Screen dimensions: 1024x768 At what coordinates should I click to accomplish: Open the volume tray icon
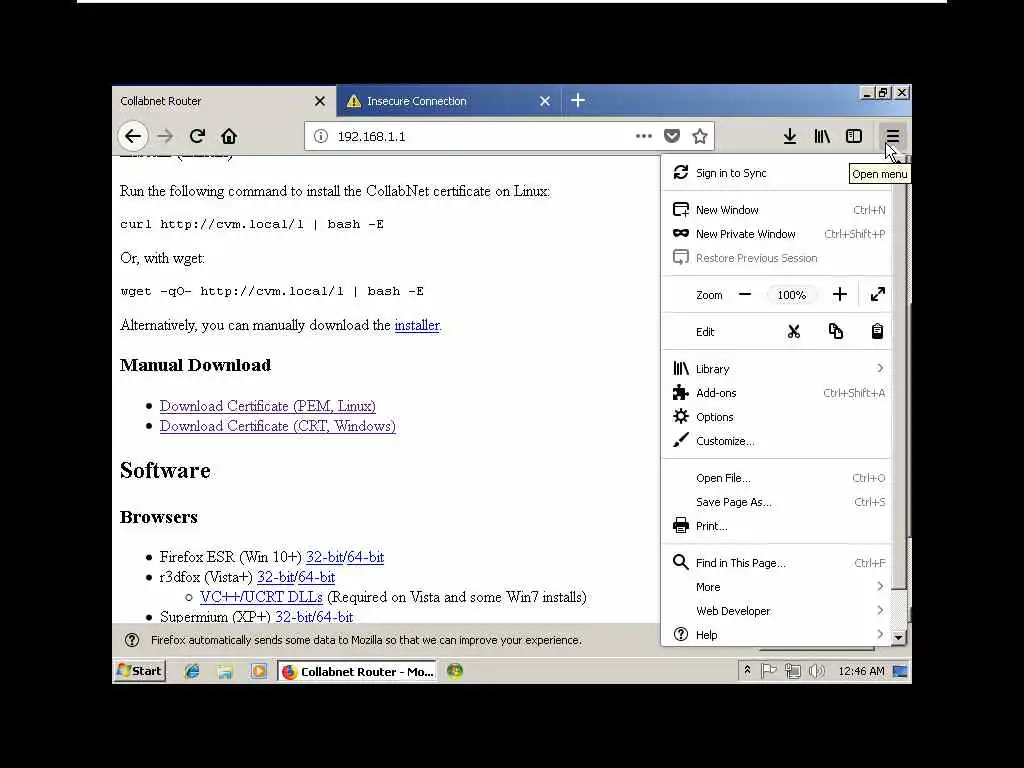pyautogui.click(x=817, y=671)
